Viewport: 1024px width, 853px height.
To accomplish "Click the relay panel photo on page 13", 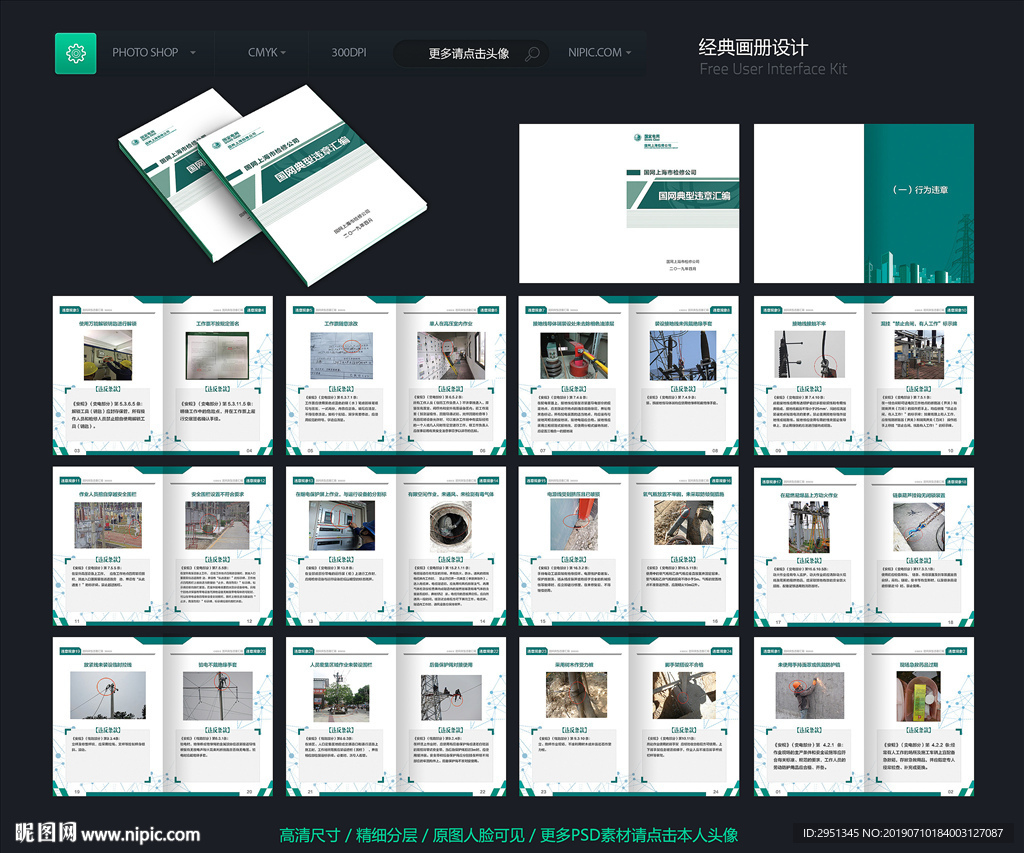I will coord(341,526).
